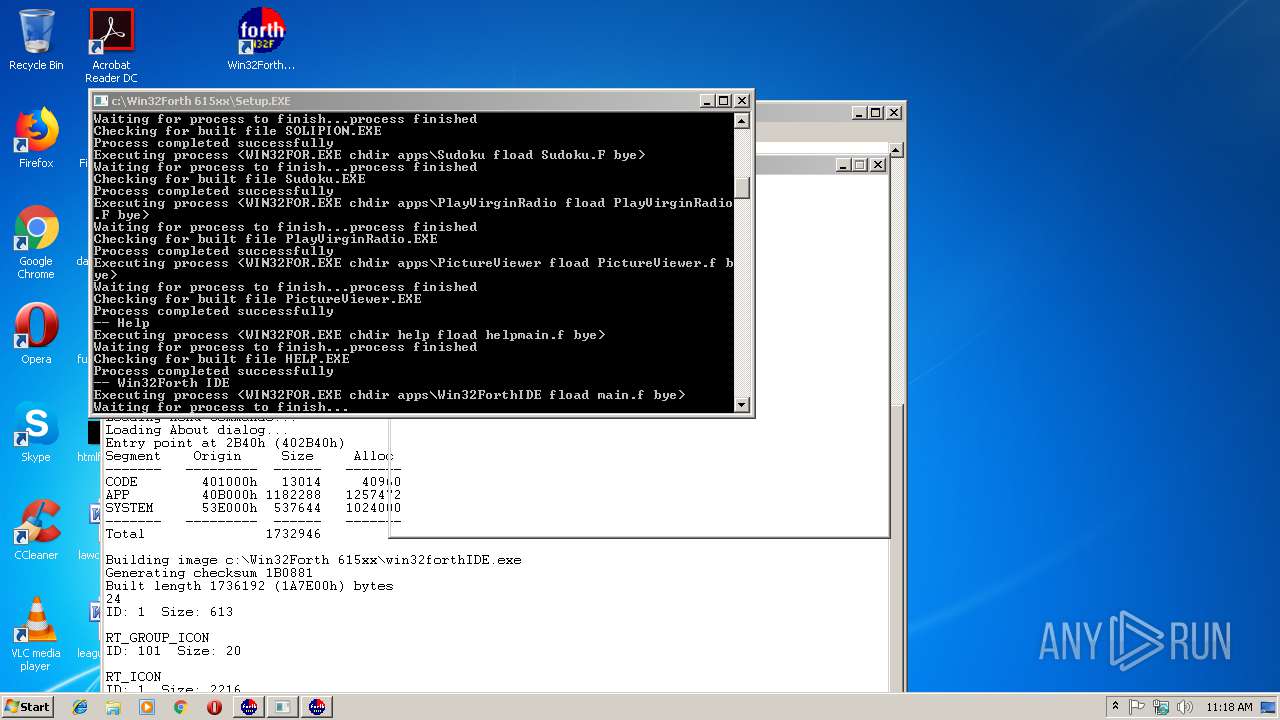Open Firefox from the desktop
The image size is (1280, 720).
pyautogui.click(x=36, y=138)
